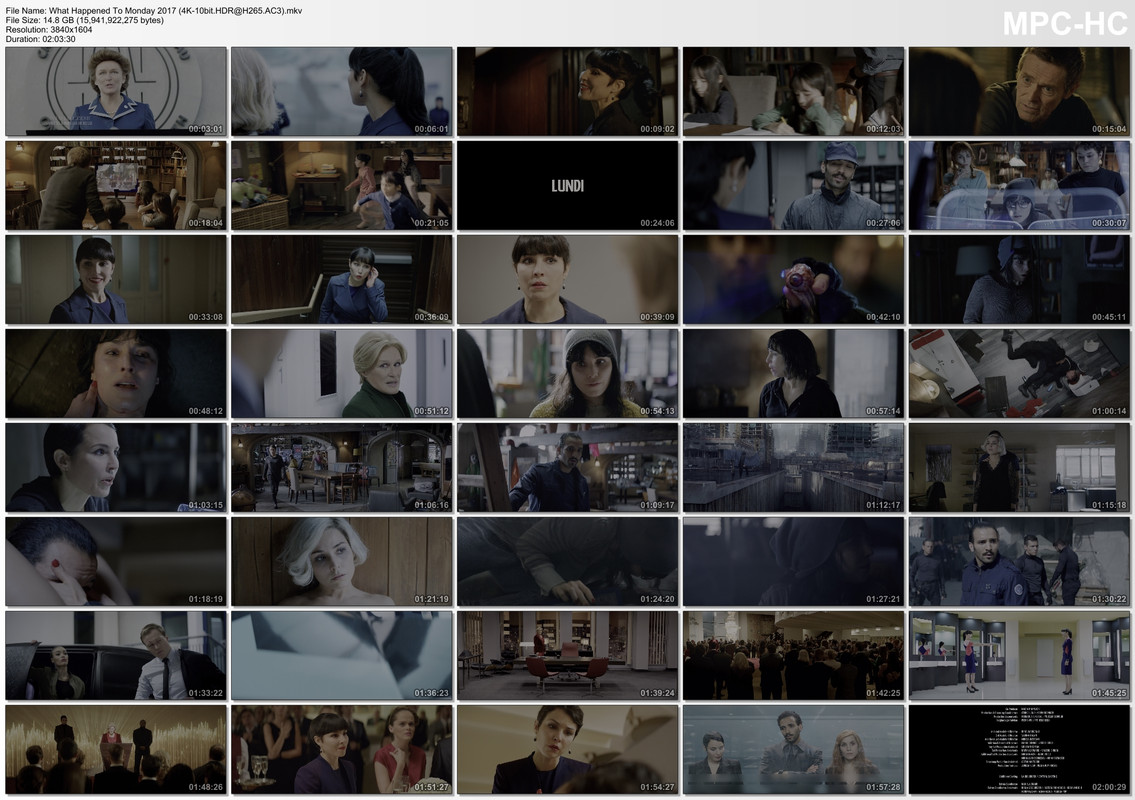Open the beanie frame at 00:54:13

[x=568, y=374]
